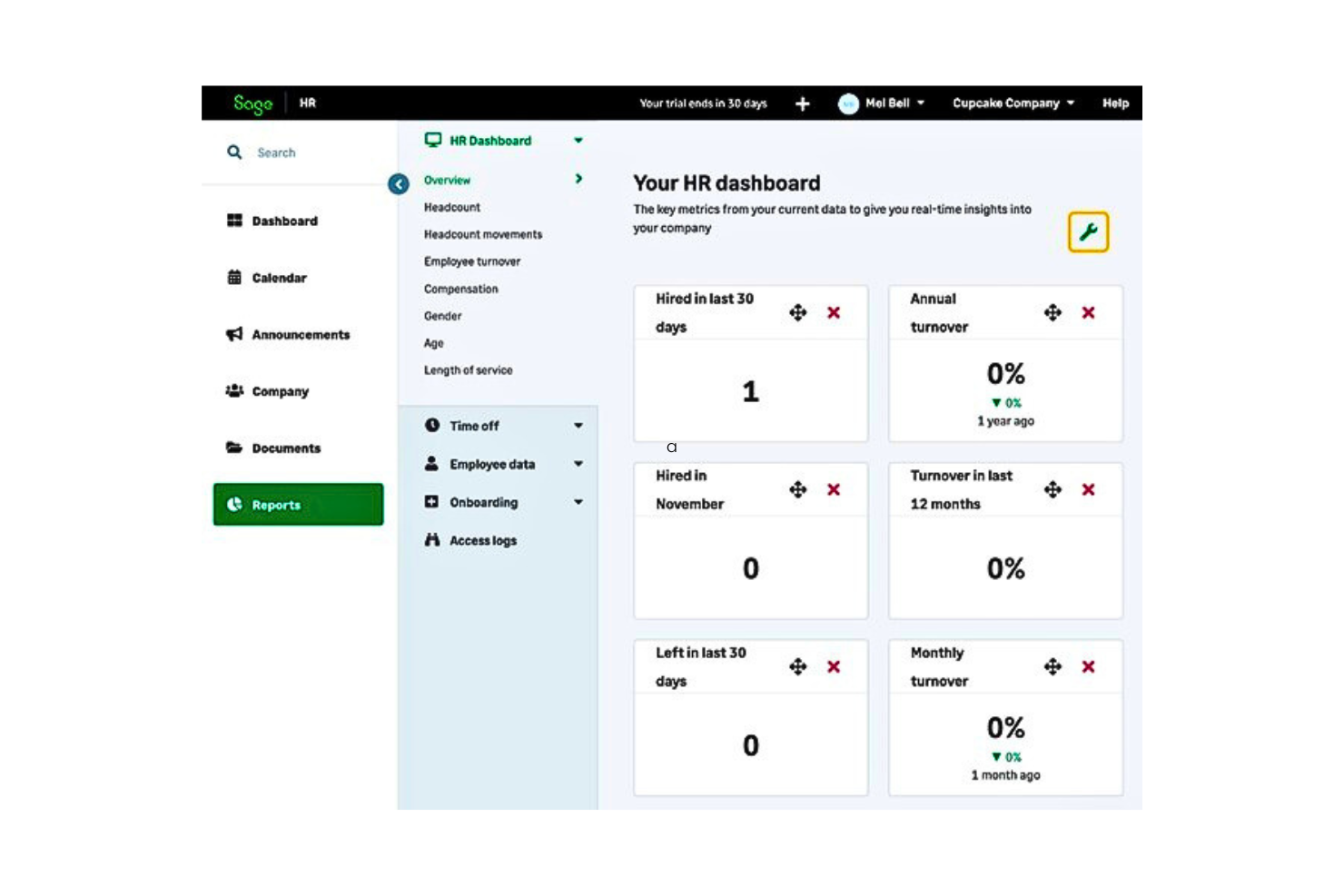Image resolution: width=1344 pixels, height=896 pixels.
Task: Click the Annual turnover '1 year ago' text
Action: tap(1005, 421)
